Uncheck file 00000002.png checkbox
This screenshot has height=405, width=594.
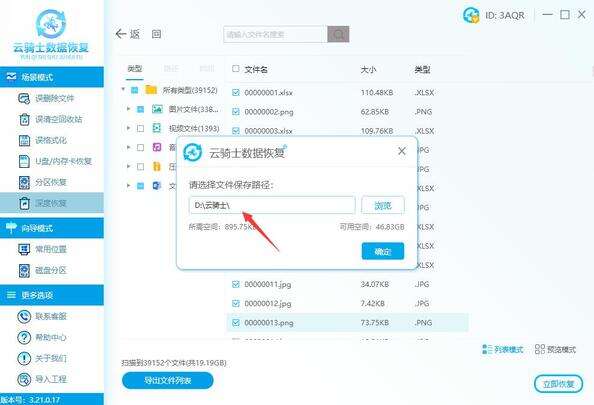pyautogui.click(x=236, y=111)
